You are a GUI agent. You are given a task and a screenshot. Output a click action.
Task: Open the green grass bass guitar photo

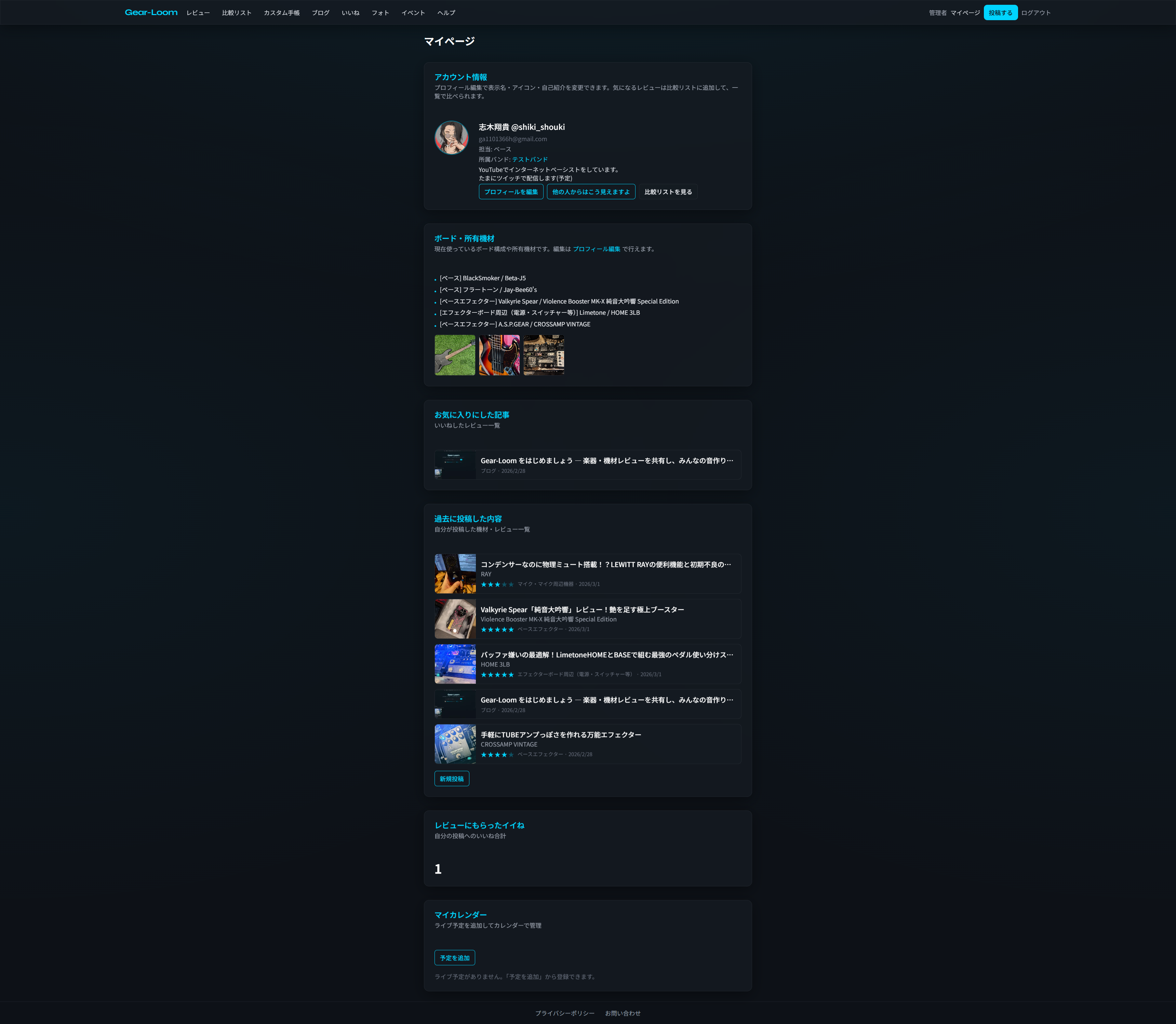pyautogui.click(x=454, y=355)
